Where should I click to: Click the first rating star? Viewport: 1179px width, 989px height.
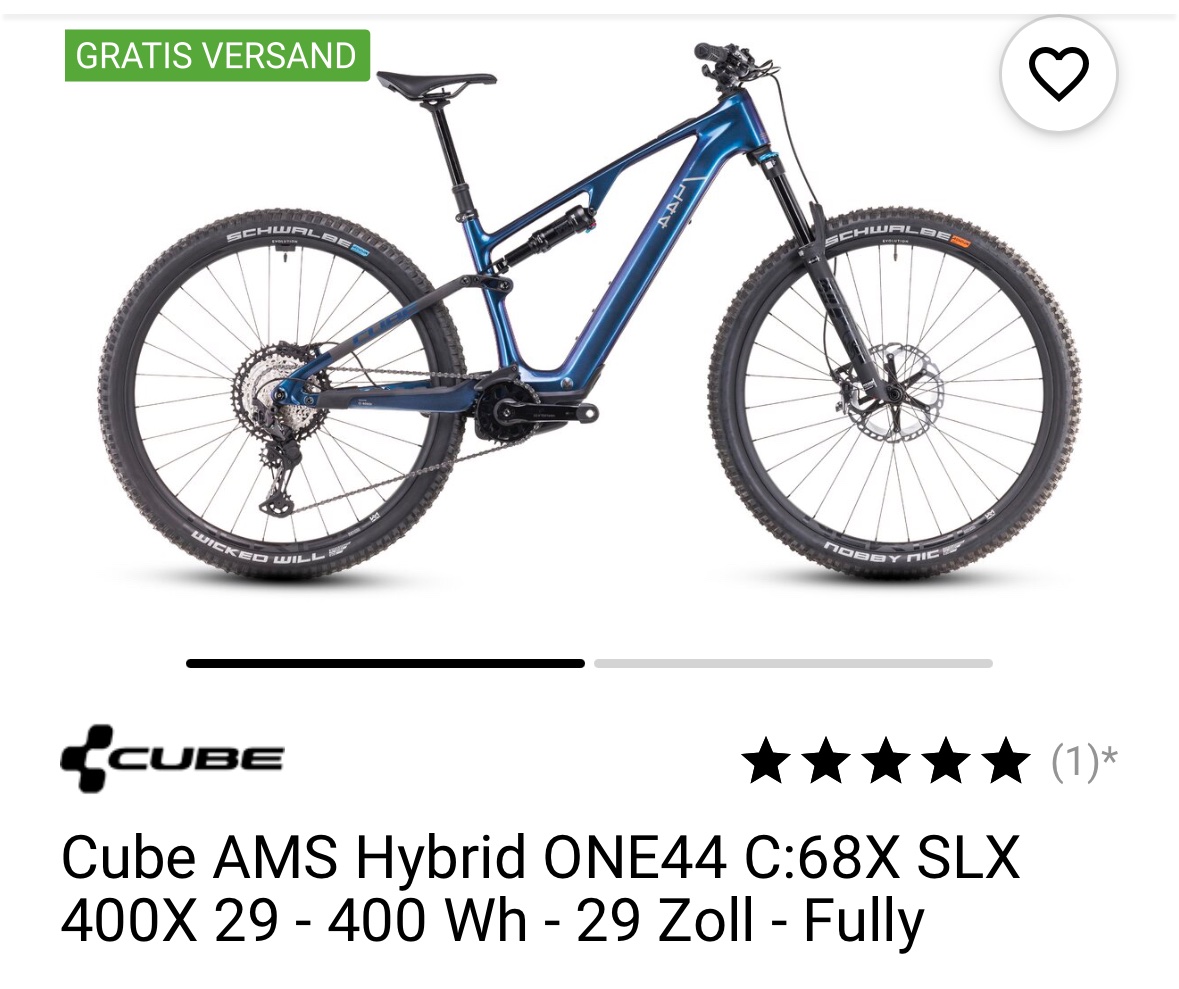click(765, 760)
